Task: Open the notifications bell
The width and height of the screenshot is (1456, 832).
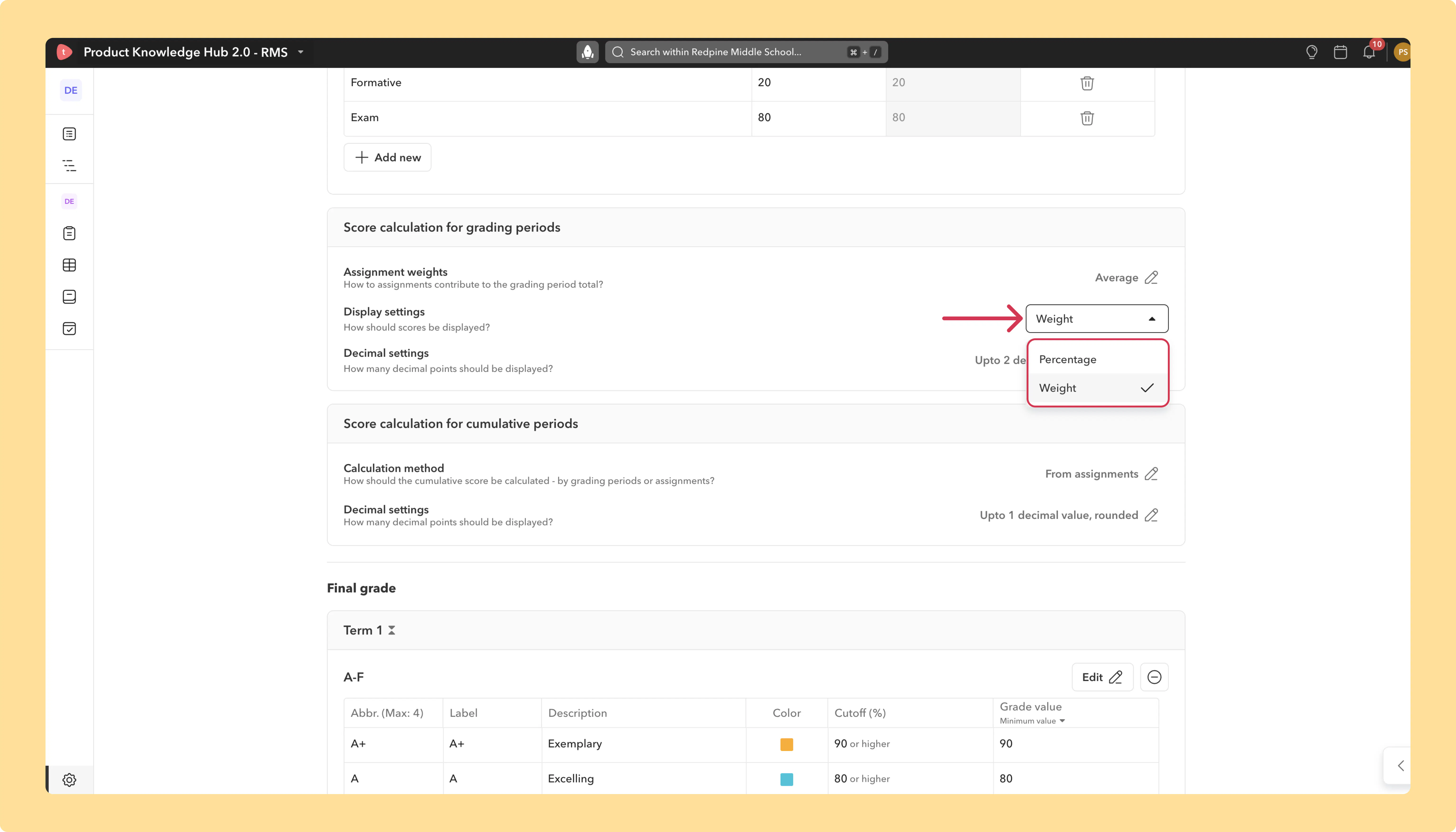Action: tap(1369, 52)
